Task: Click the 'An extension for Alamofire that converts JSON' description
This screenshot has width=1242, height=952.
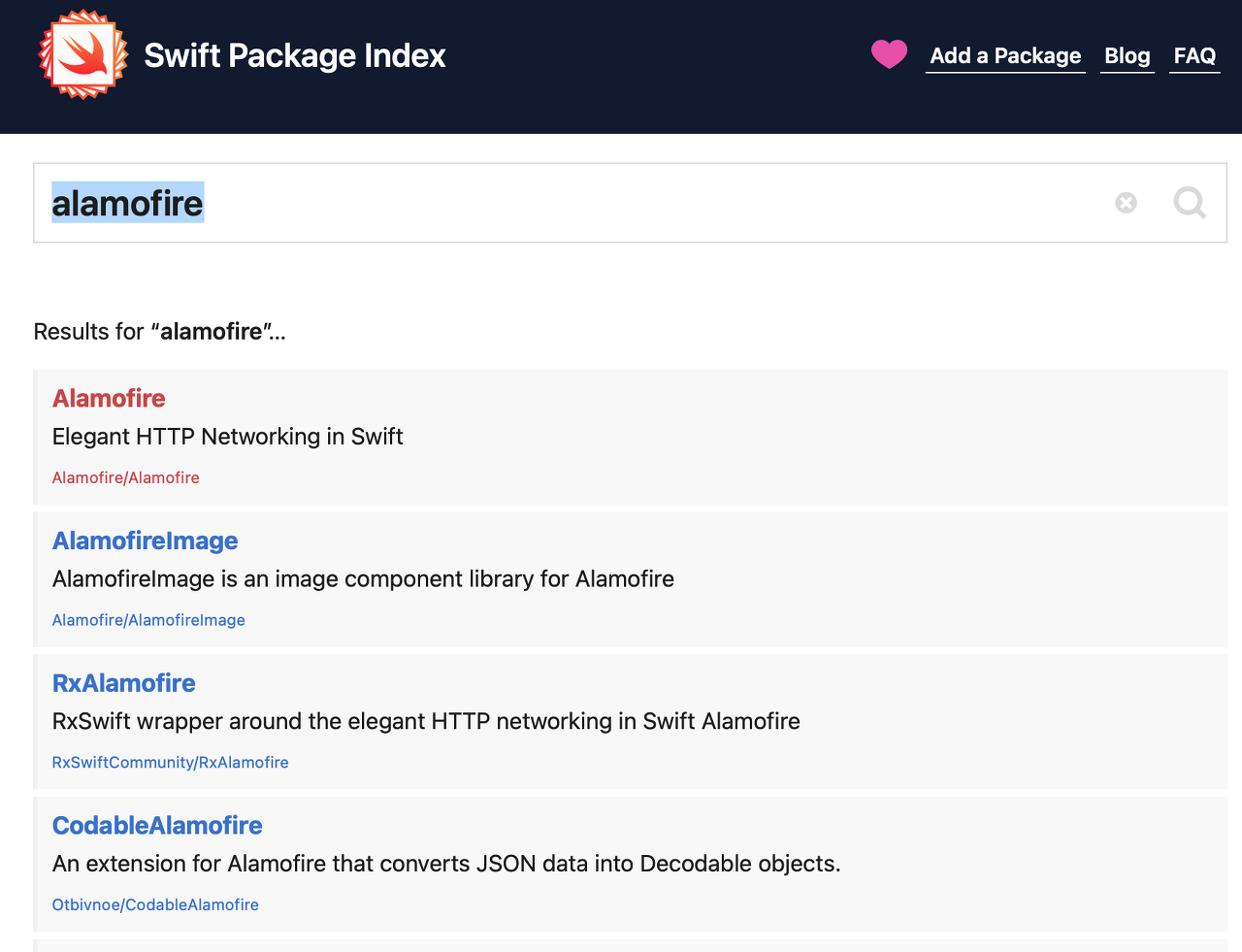Action: (446, 864)
